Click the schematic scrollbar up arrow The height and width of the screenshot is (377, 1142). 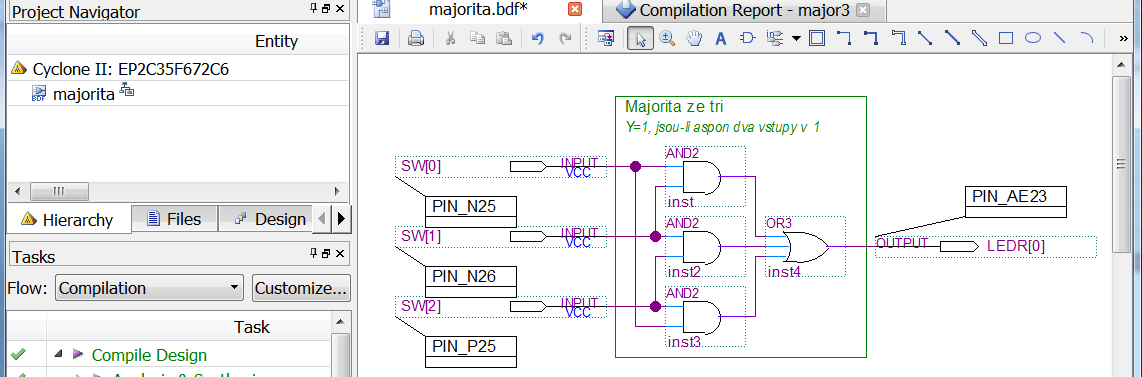click(x=1121, y=64)
